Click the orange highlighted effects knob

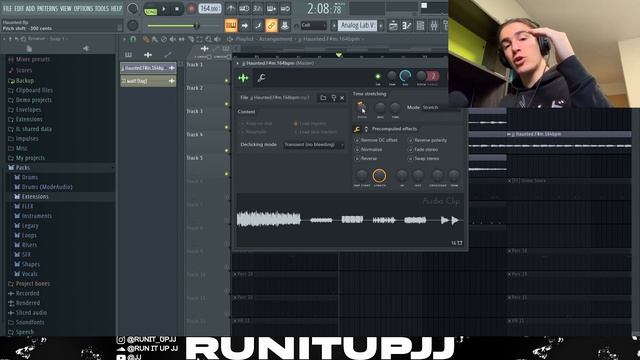pos(379,176)
